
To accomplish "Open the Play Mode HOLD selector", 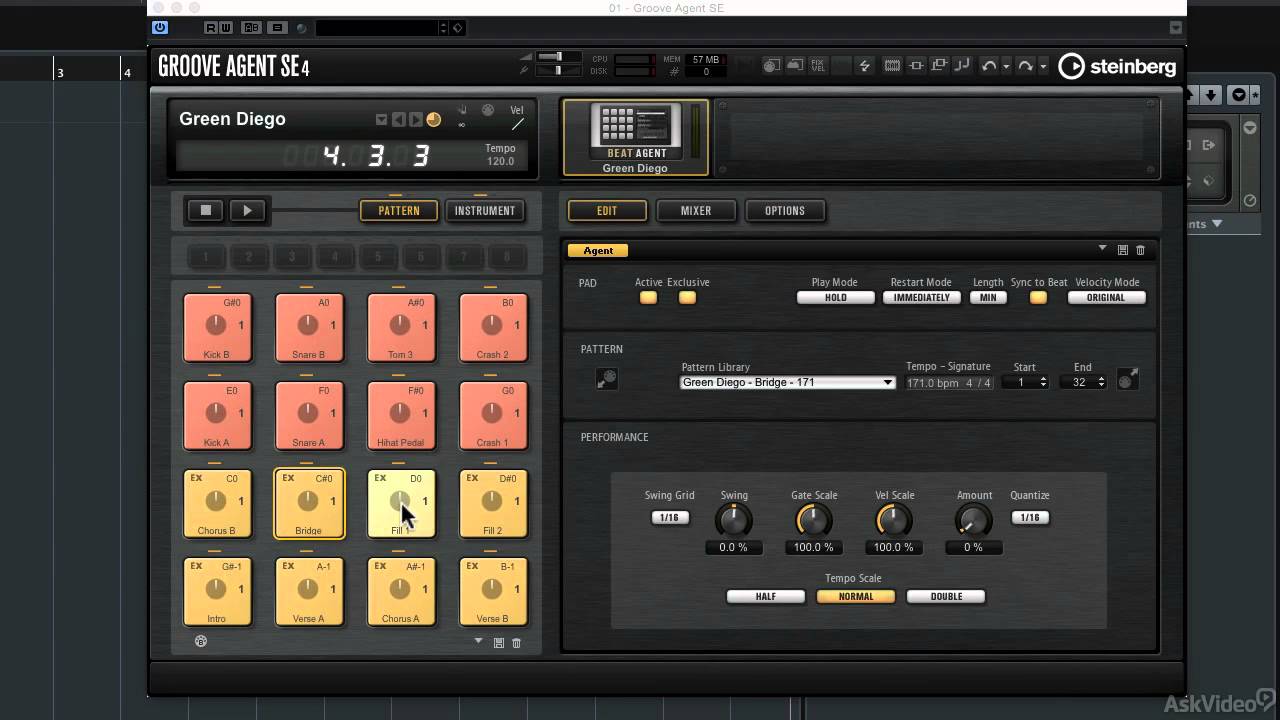I will click(835, 297).
